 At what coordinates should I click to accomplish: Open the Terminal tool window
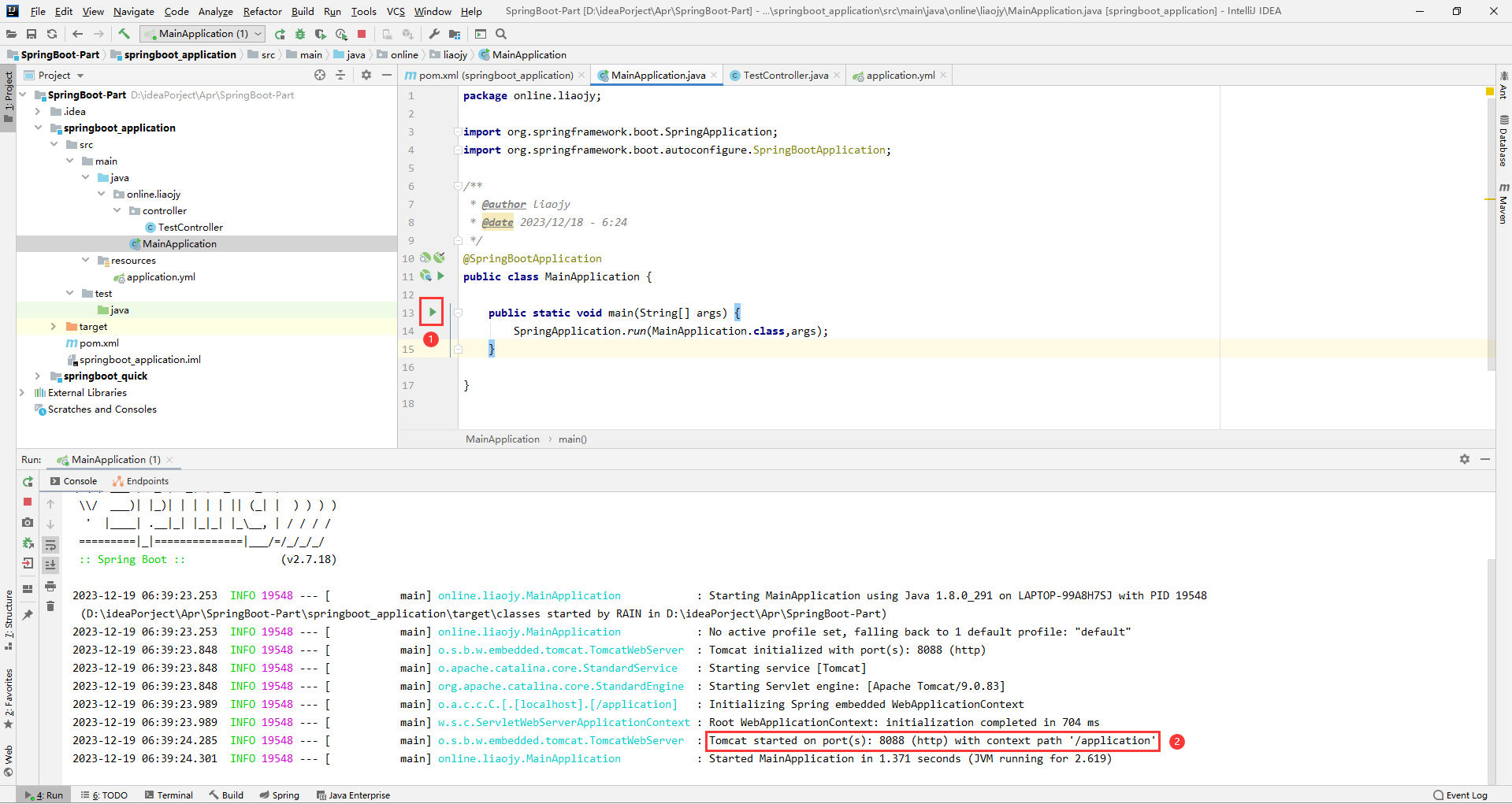tap(169, 795)
